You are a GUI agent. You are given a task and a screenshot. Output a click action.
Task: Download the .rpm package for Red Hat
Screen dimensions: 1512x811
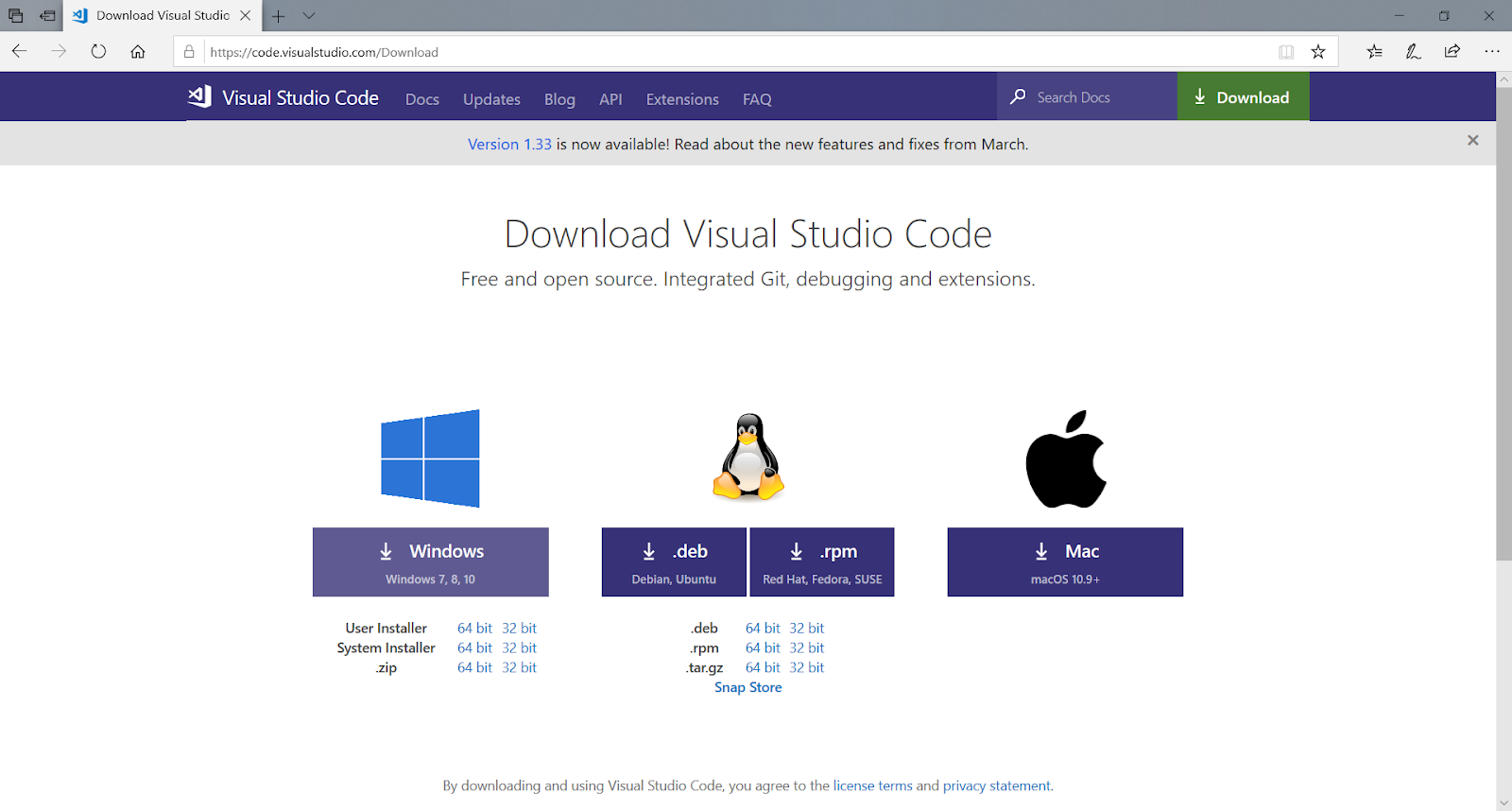pos(822,561)
